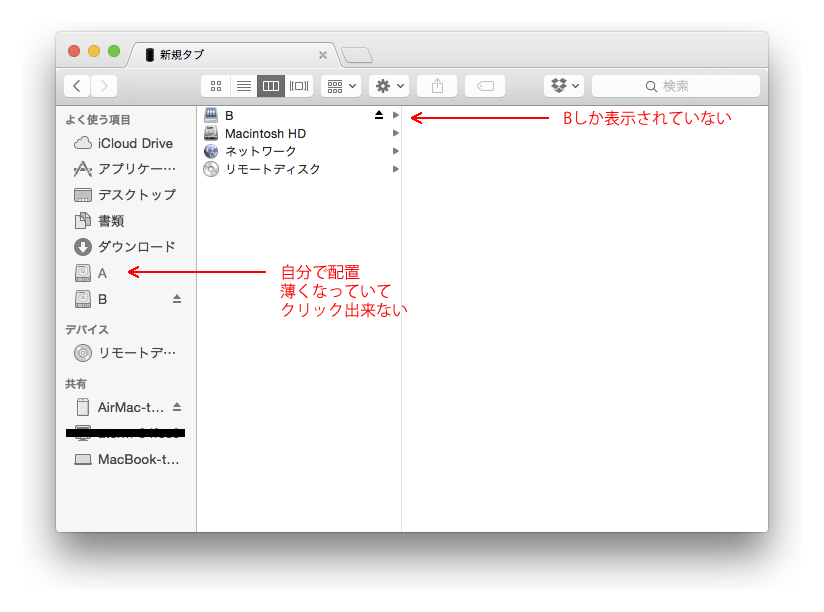The width and height of the screenshot is (824, 612).
Task: Select リモートディスク under デバイス in sidebar
Action: 126,352
